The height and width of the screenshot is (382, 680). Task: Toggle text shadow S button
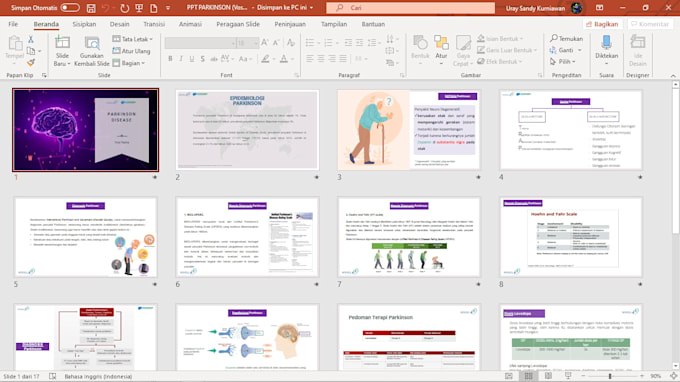point(203,59)
